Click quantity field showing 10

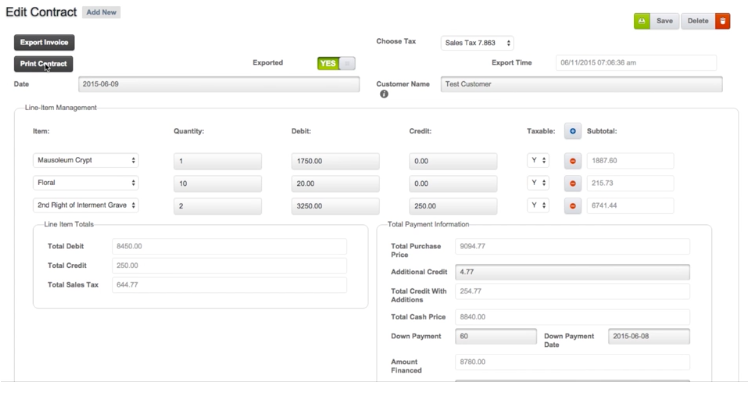click(218, 184)
